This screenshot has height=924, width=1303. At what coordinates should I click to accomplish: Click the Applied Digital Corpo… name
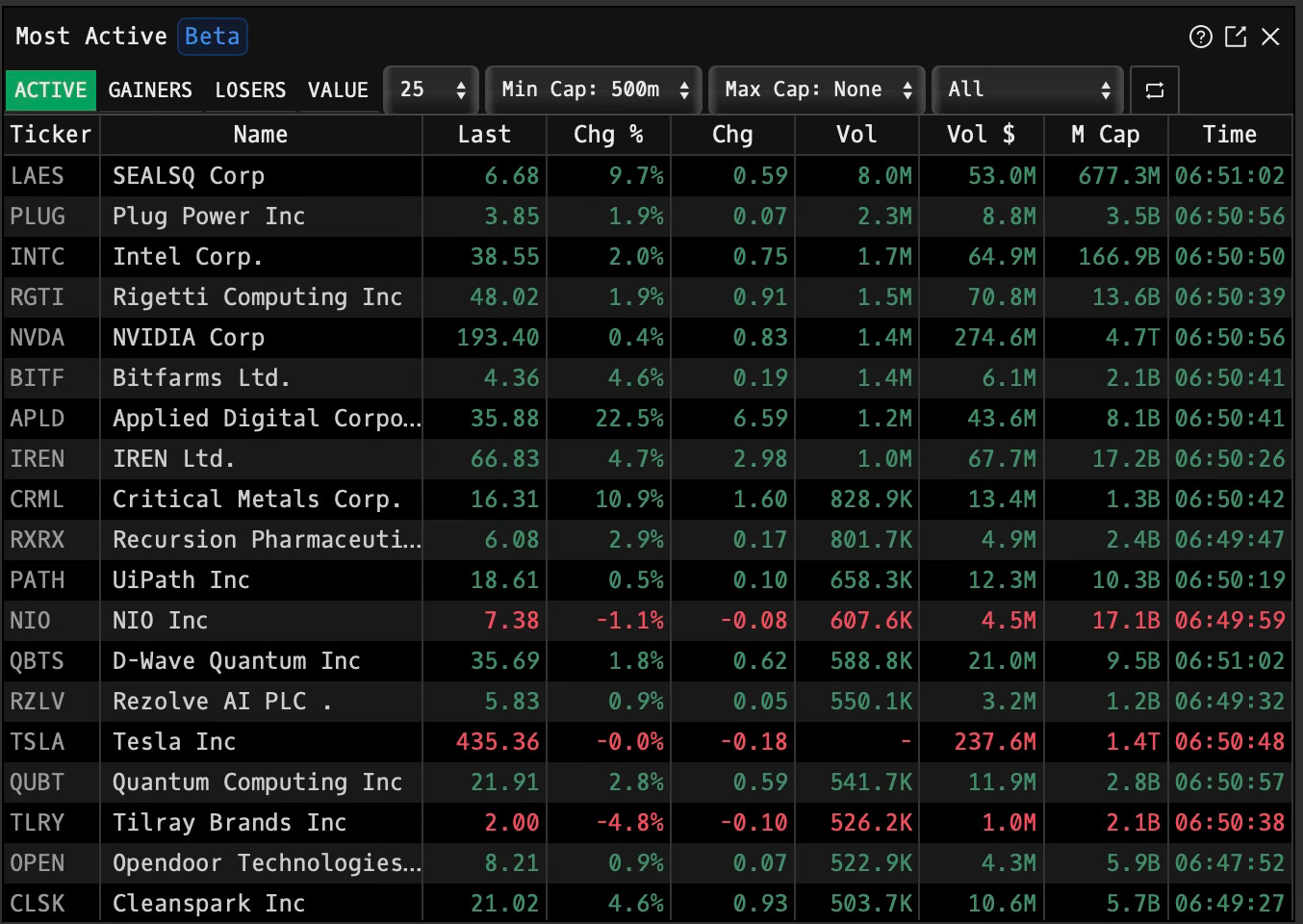click(x=267, y=419)
